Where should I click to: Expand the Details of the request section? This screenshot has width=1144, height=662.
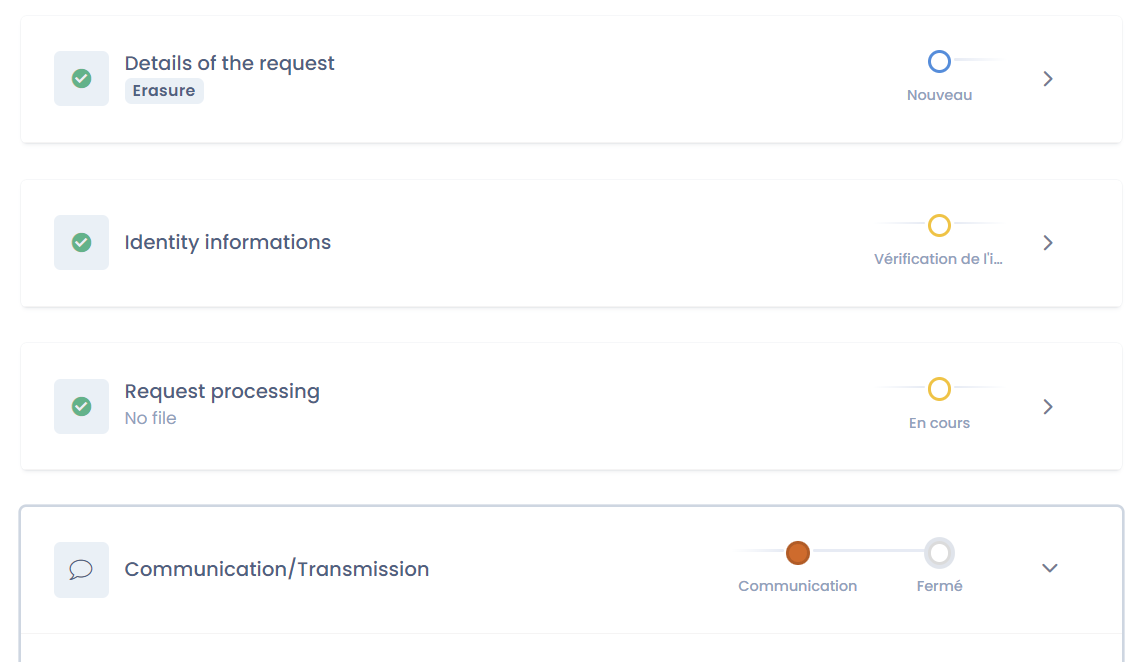[1047, 78]
